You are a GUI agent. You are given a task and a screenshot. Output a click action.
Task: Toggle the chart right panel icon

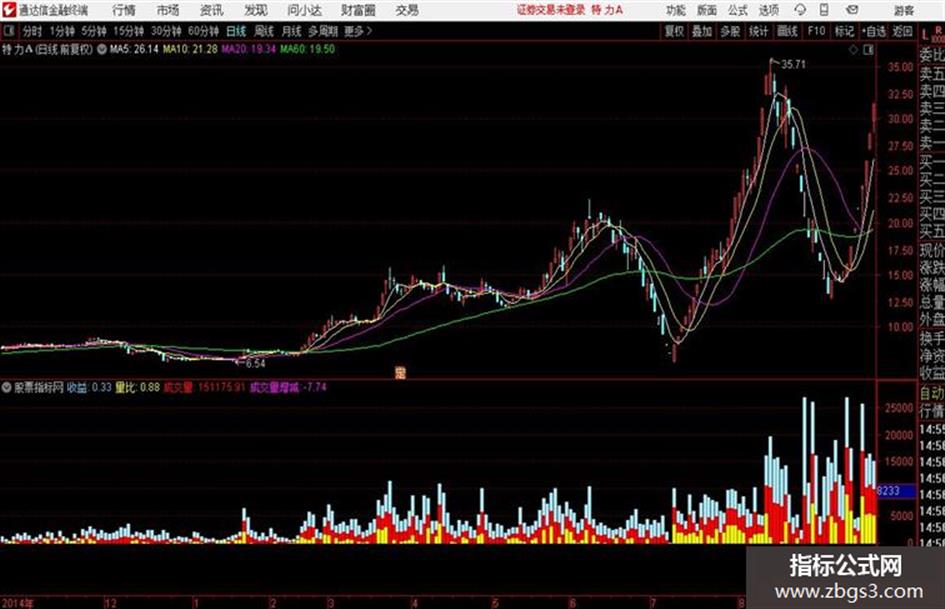tap(868, 50)
